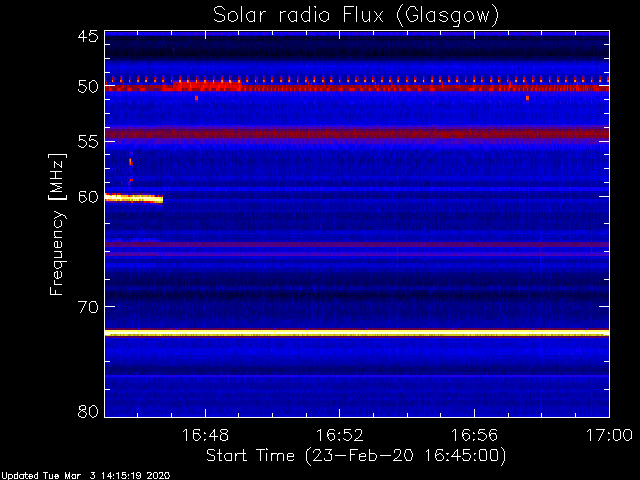Click the 'Updated Tue Mar 3 14:15:19 2020' footer
The width and height of the screenshot is (640, 480).
pos(85,476)
